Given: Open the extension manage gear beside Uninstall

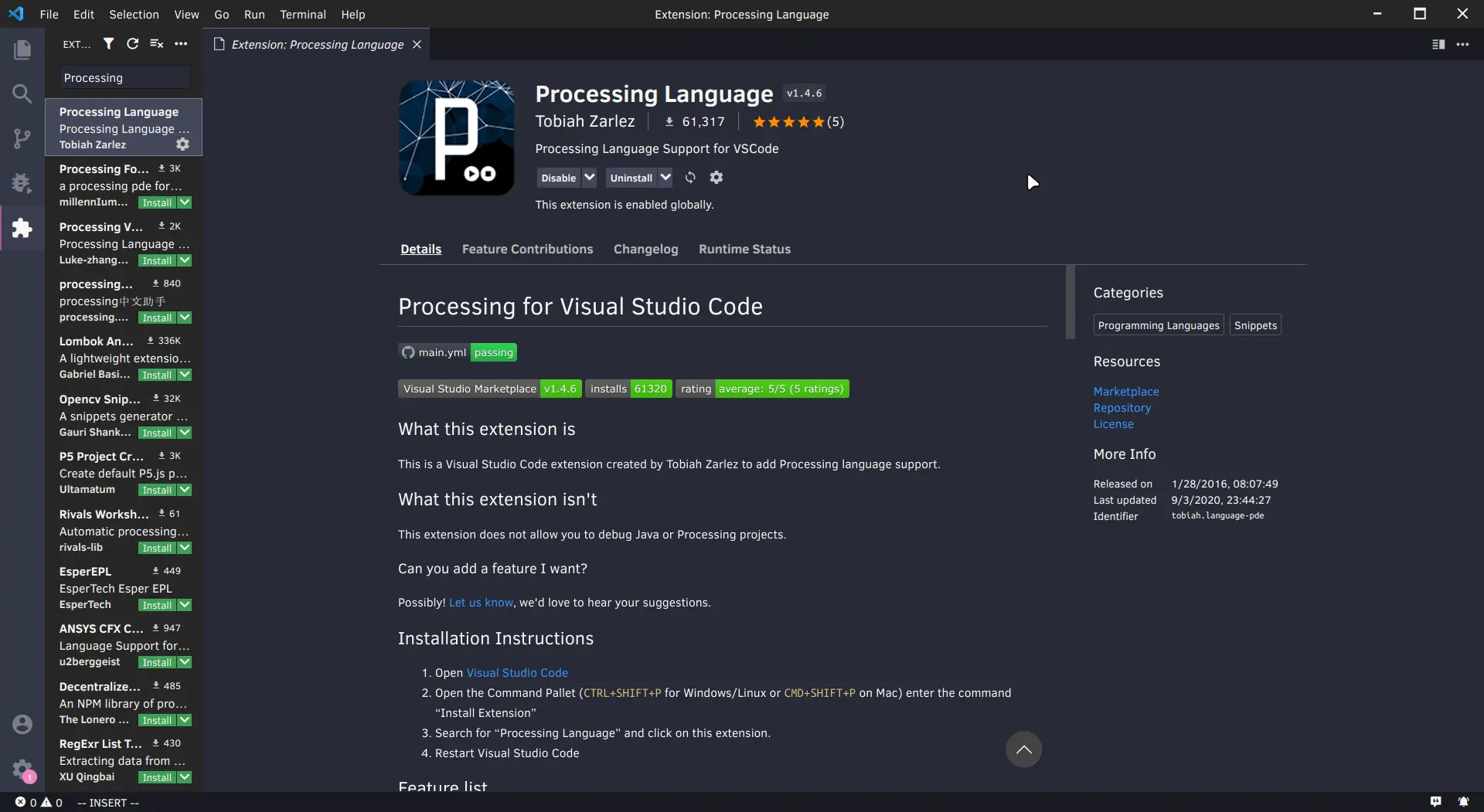Looking at the screenshot, I should pyautogui.click(x=716, y=178).
